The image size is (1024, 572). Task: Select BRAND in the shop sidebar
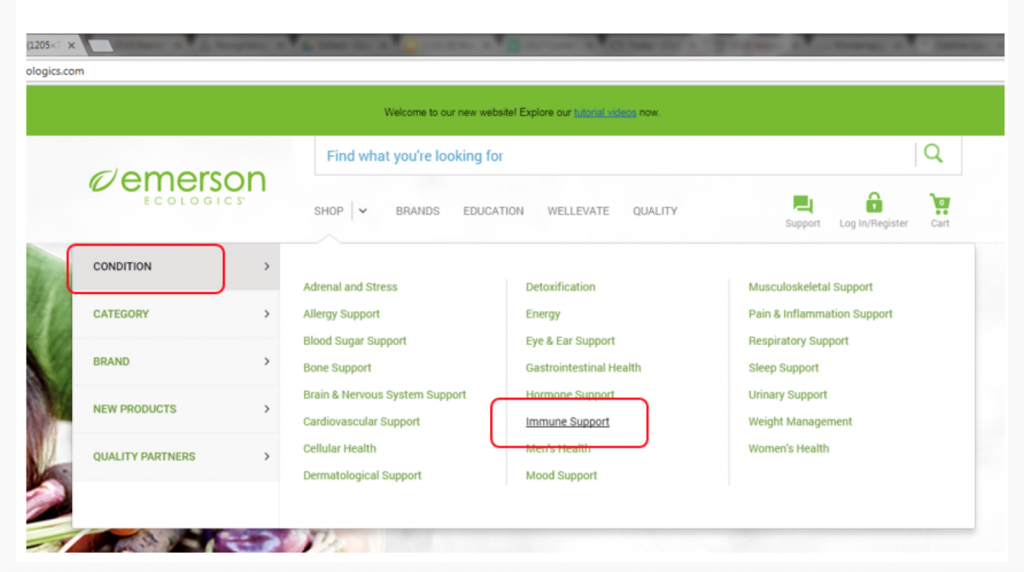176,361
